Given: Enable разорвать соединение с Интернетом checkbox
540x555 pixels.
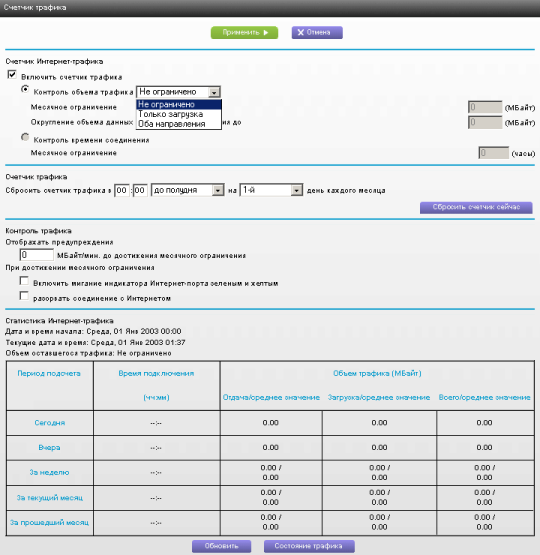Looking at the screenshot, I should point(24,296).
